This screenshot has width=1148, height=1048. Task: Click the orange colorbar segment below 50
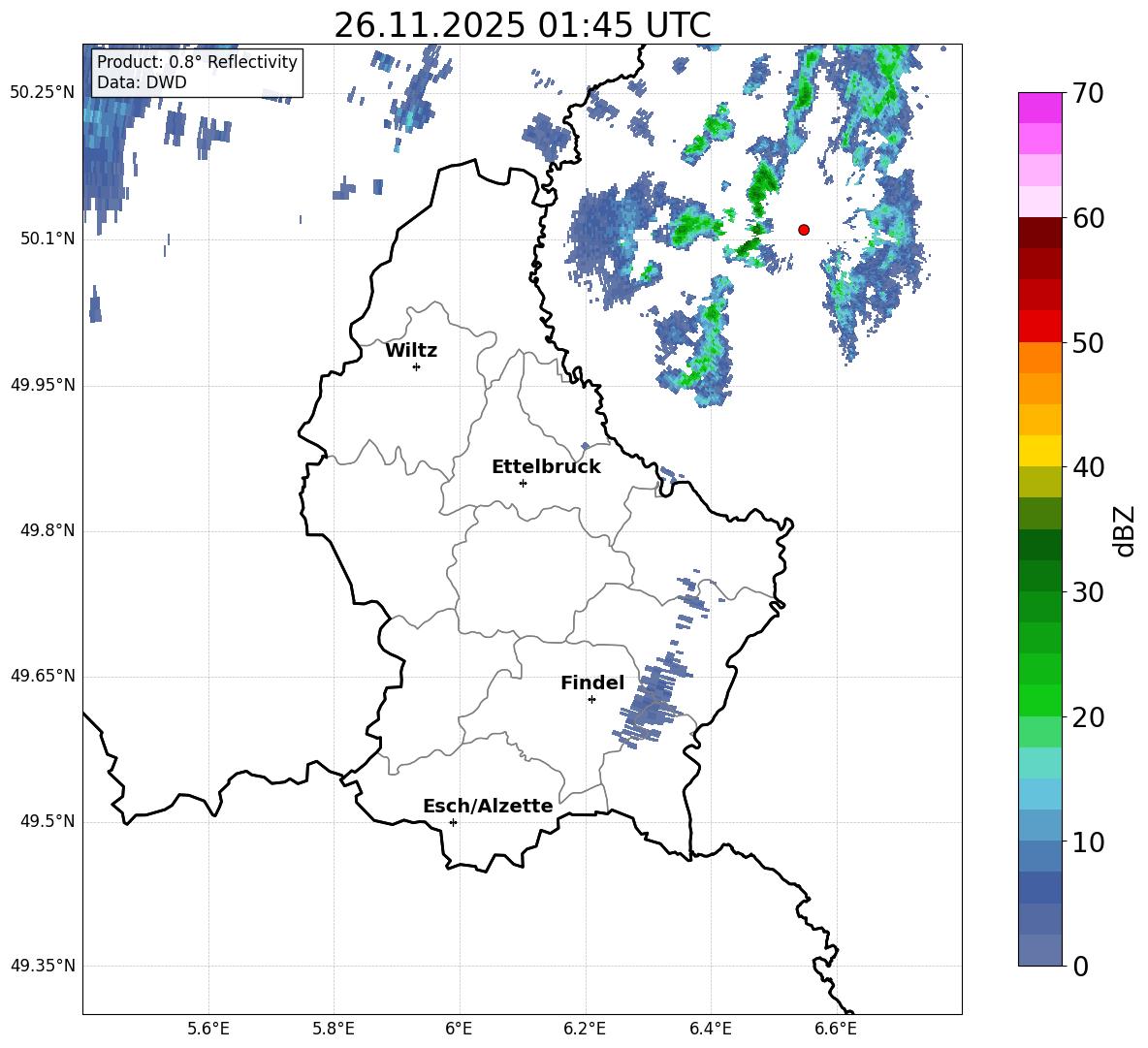click(1039, 358)
